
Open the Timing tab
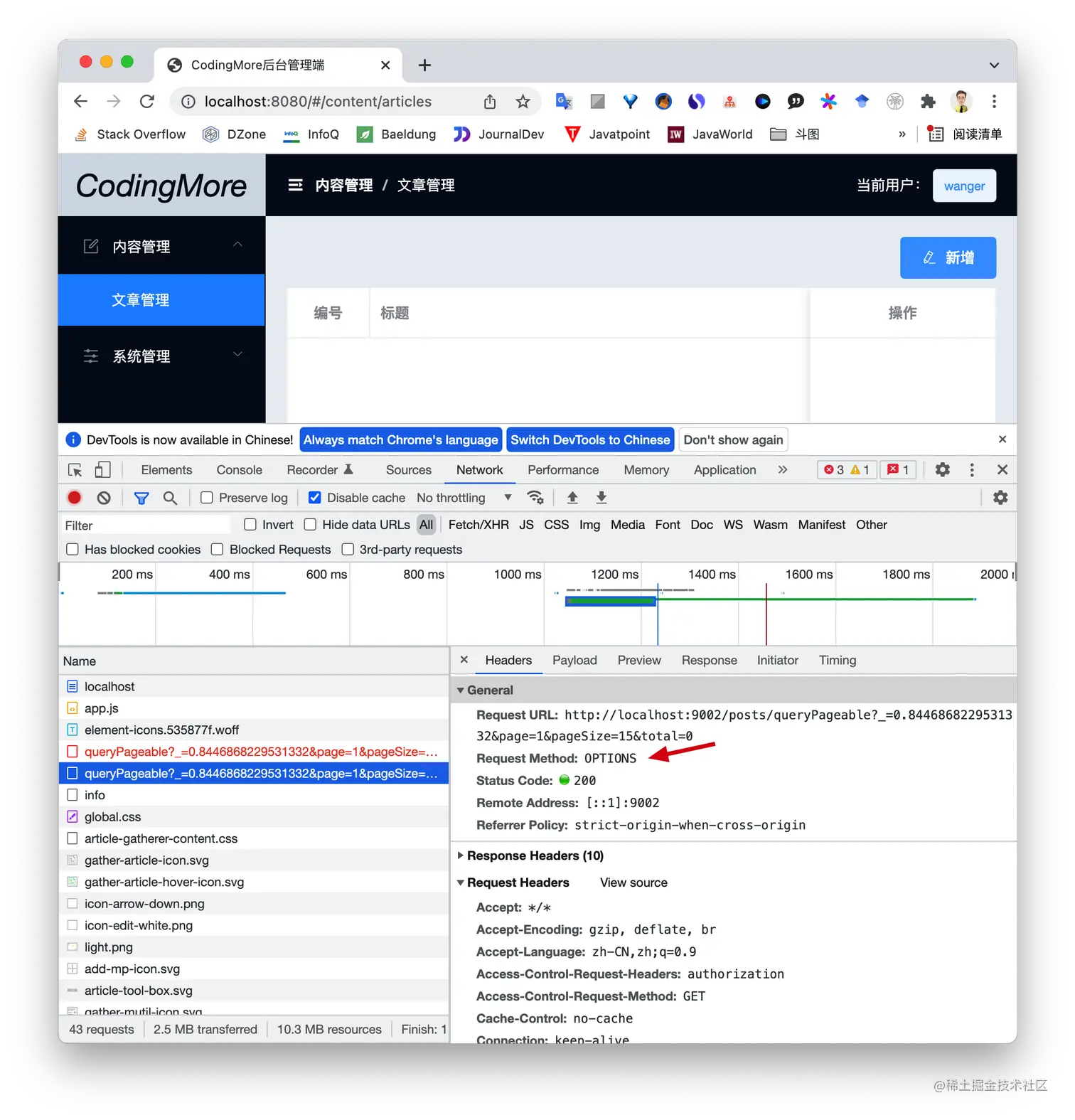(838, 661)
